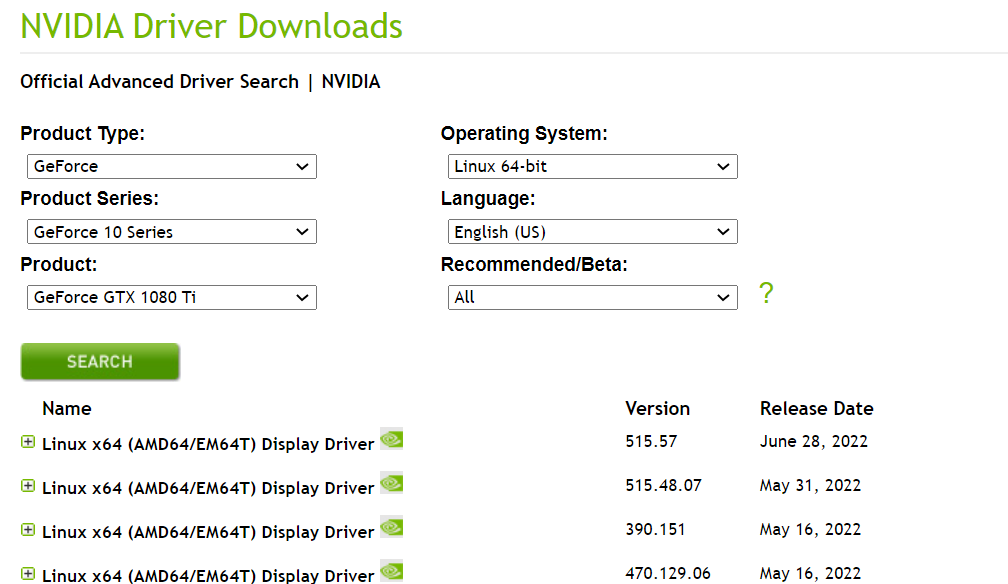Expand the 390.151 driver row
This screenshot has height=584, width=1008.
[x=28, y=529]
